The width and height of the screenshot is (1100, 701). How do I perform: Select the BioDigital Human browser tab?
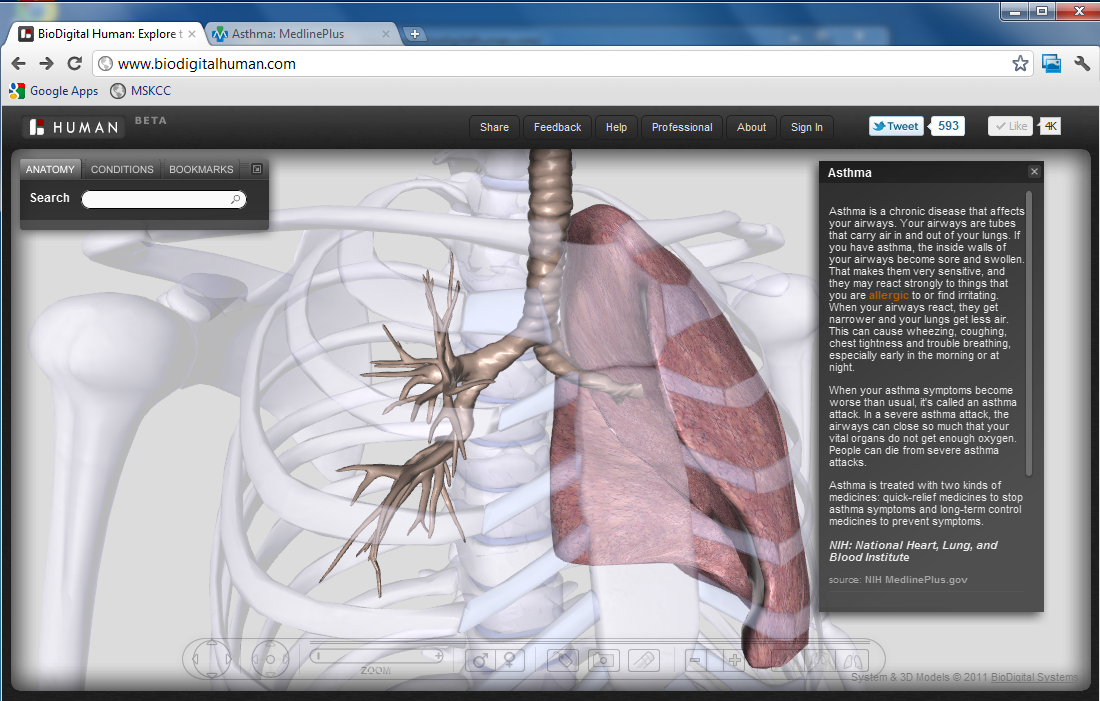[105, 34]
